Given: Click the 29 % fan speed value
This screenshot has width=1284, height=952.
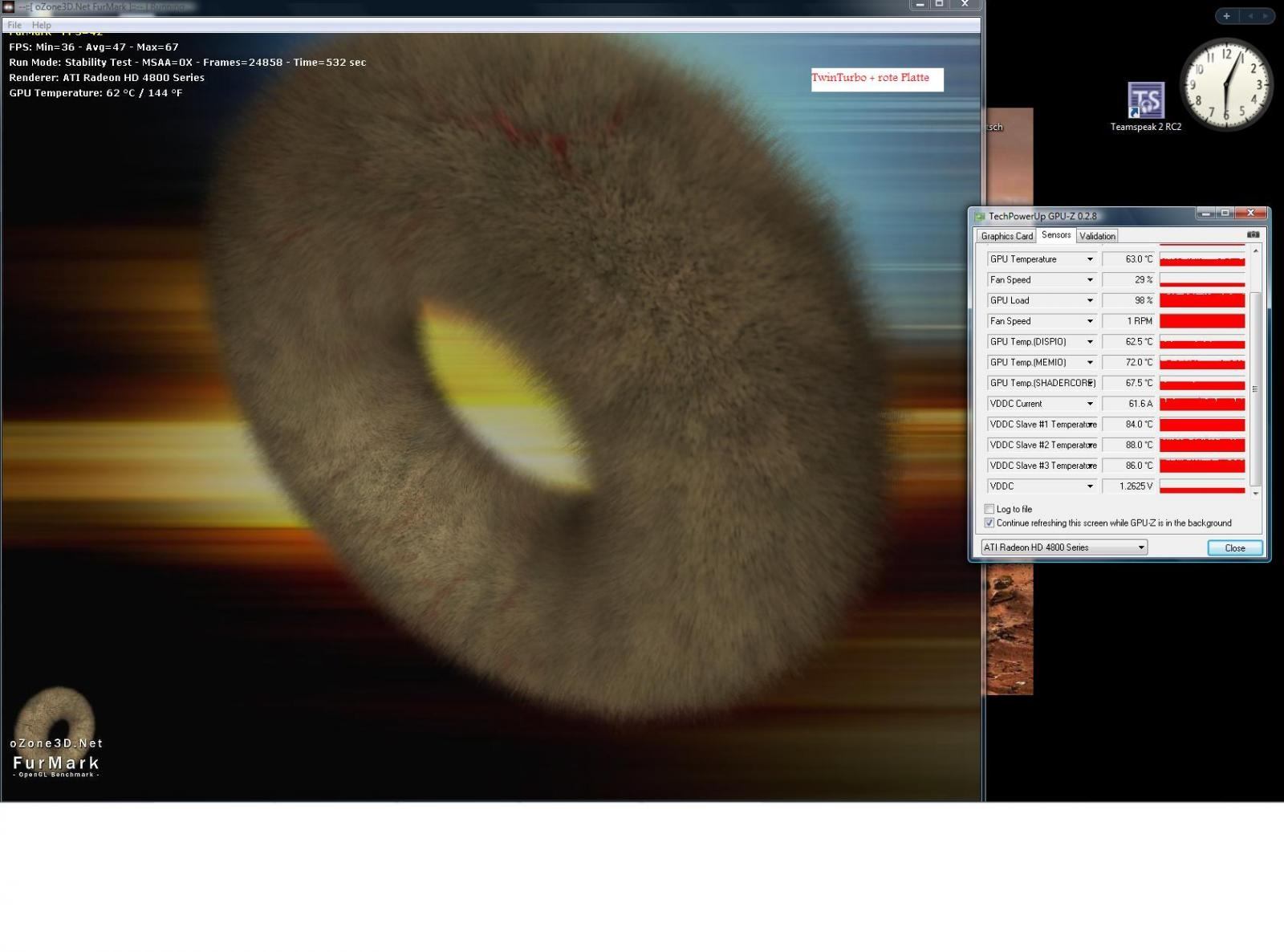Looking at the screenshot, I should click(1128, 280).
